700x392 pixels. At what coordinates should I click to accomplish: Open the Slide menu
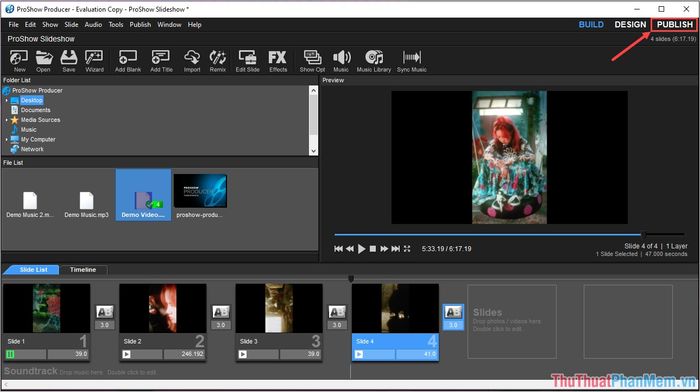pos(71,25)
